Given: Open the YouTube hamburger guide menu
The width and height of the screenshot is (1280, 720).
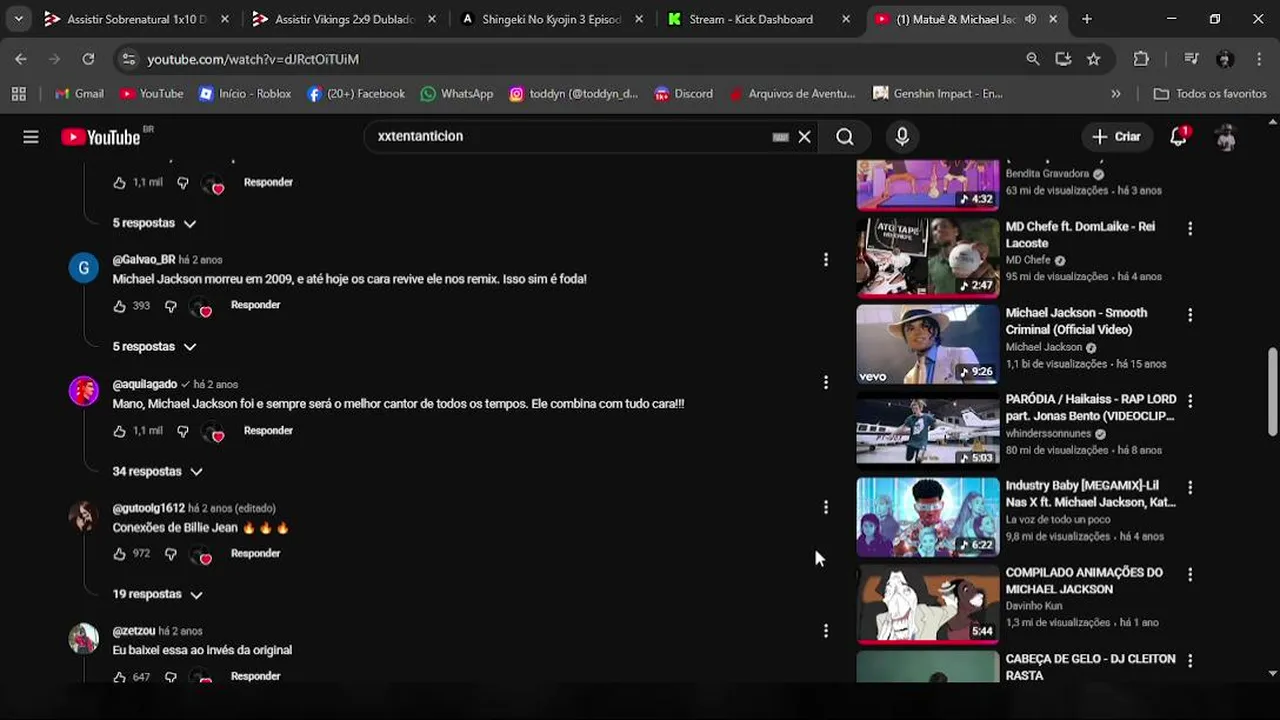Looking at the screenshot, I should coord(31,137).
